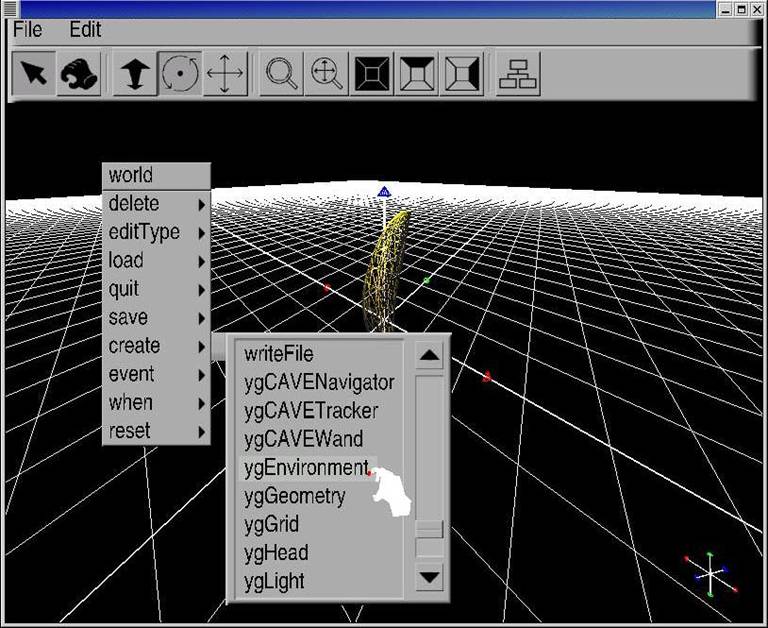Select the hand grab tool
768x628 pixels.
78,73
